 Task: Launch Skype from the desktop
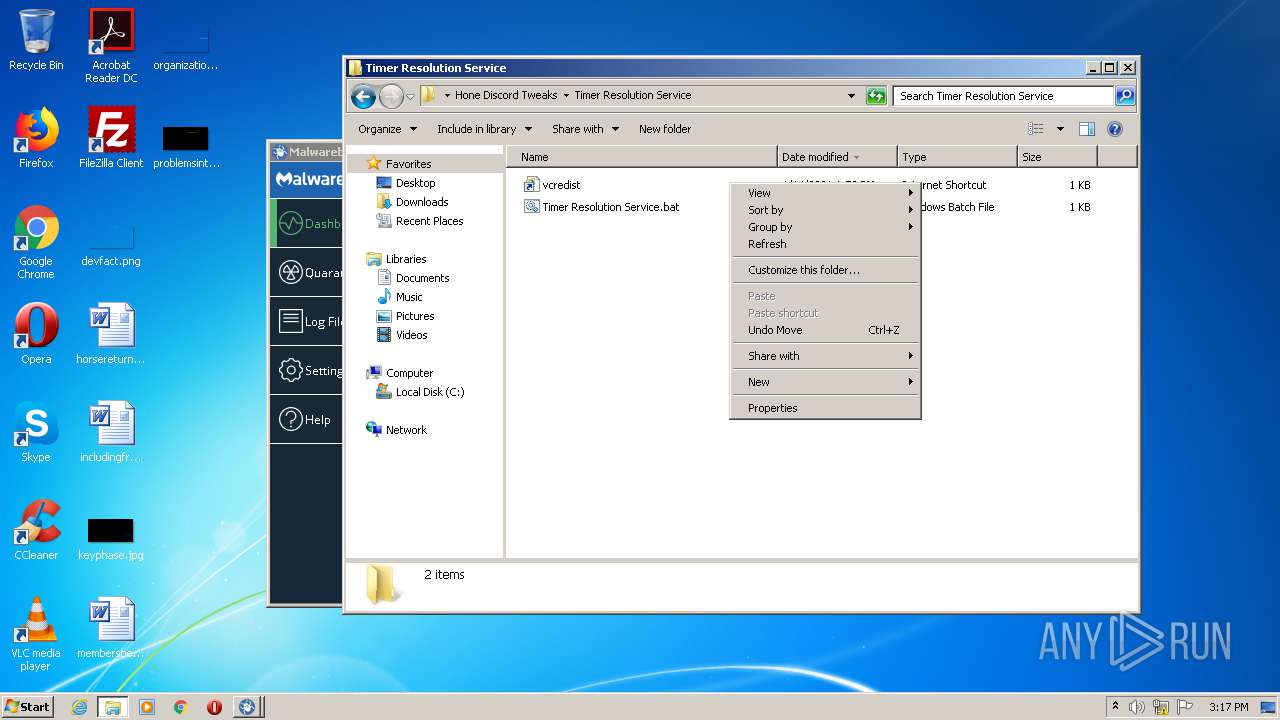pyautogui.click(x=36, y=432)
